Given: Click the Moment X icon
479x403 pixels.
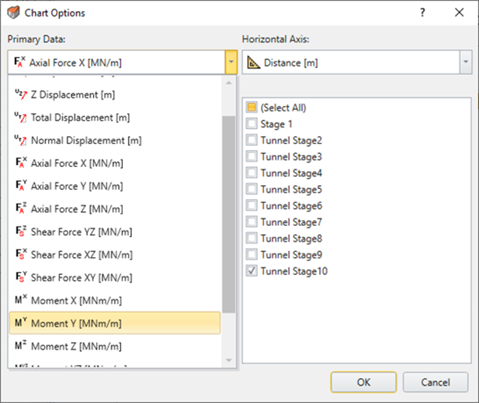Looking at the screenshot, I should click(21, 300).
